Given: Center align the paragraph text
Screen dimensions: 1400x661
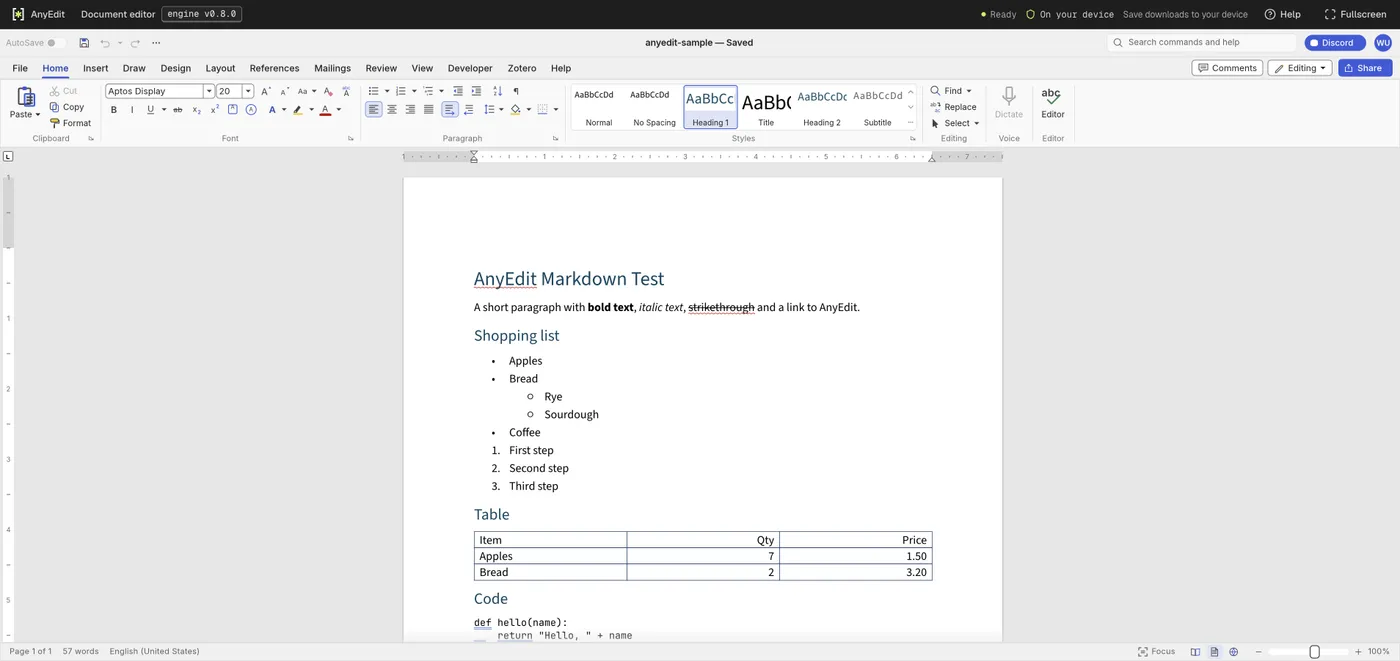Looking at the screenshot, I should [392, 110].
